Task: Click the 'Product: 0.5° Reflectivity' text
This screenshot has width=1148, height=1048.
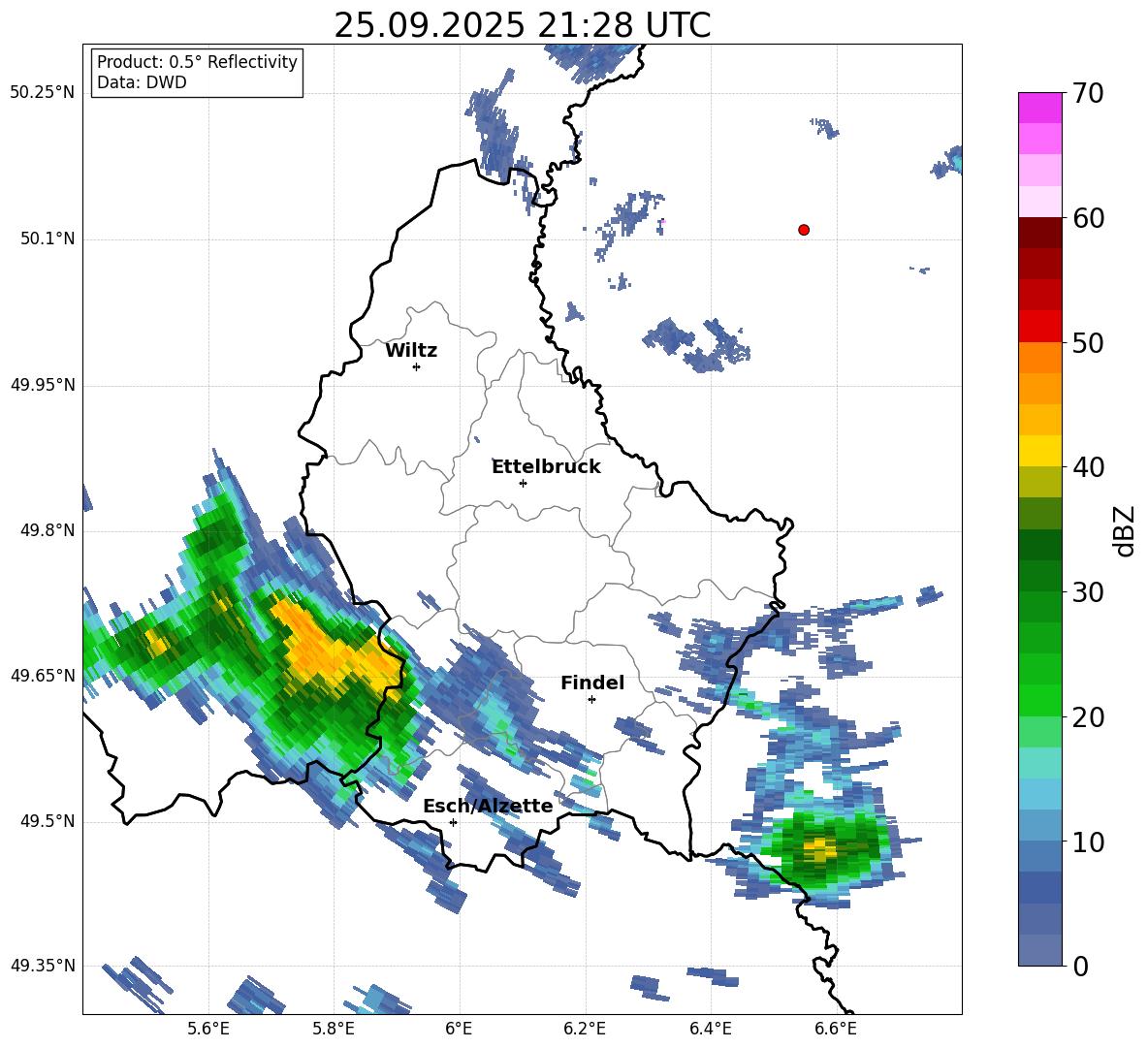Action: (x=197, y=62)
